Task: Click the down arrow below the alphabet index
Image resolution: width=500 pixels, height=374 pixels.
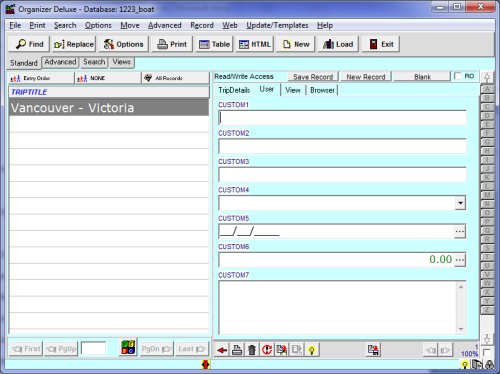Action: pyautogui.click(x=487, y=339)
